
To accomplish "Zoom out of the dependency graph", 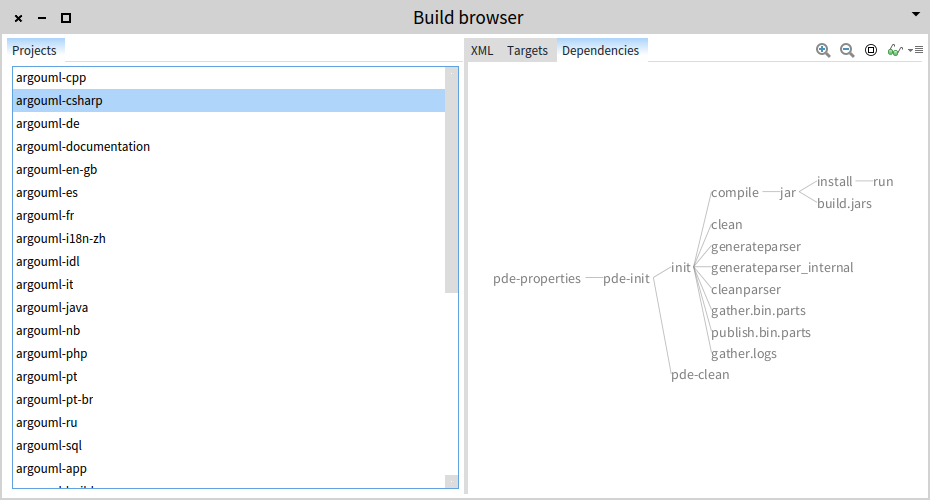I will tap(847, 50).
